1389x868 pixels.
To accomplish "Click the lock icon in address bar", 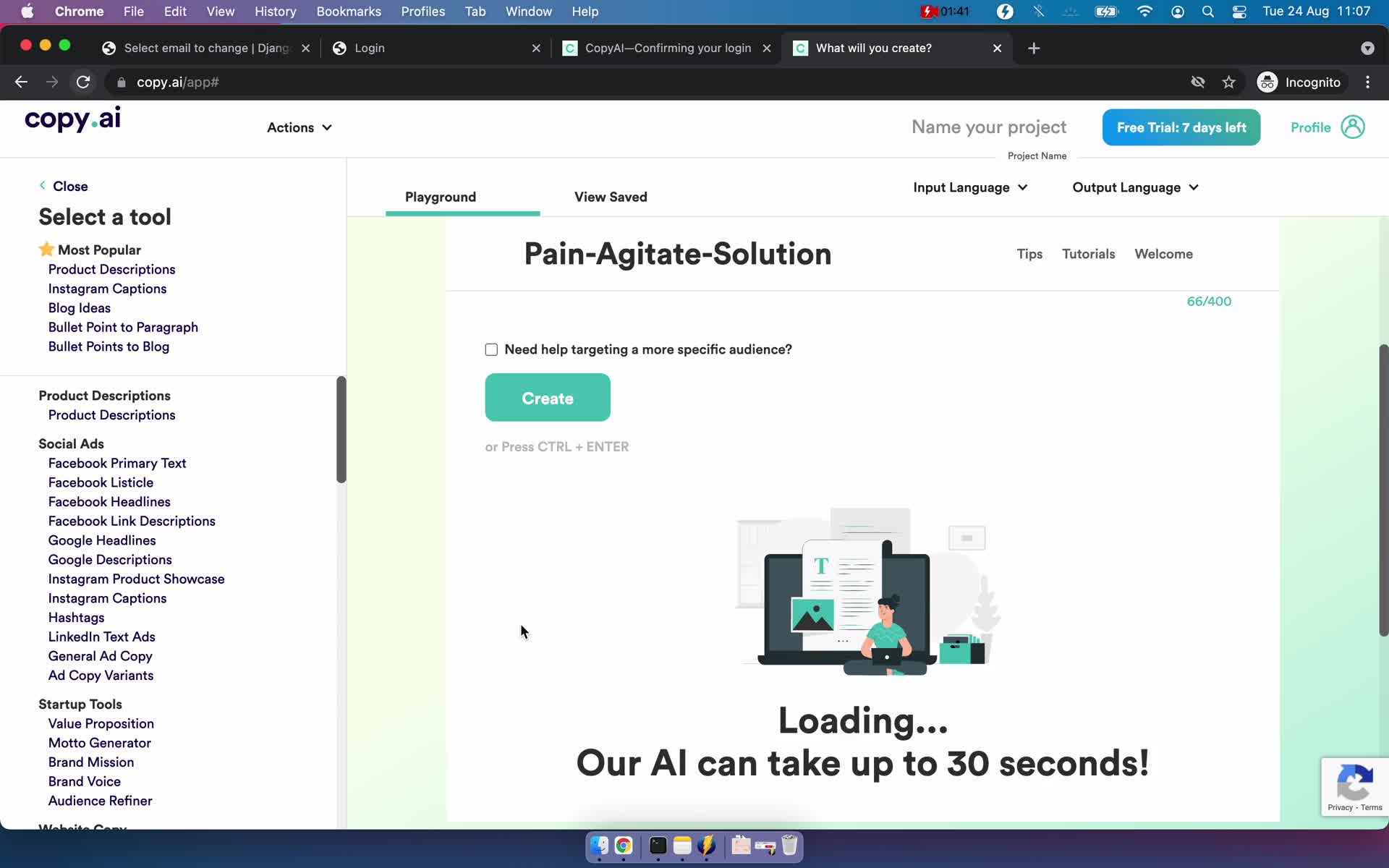I will pos(122,82).
